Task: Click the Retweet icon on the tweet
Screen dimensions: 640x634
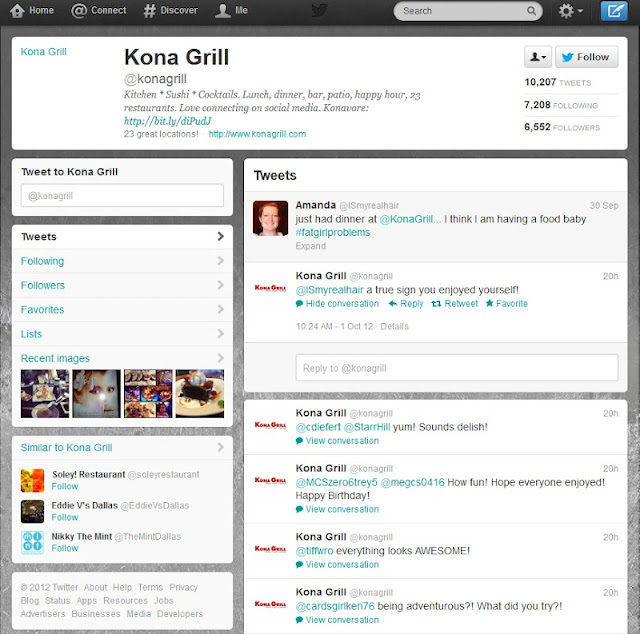Action: pyautogui.click(x=436, y=303)
